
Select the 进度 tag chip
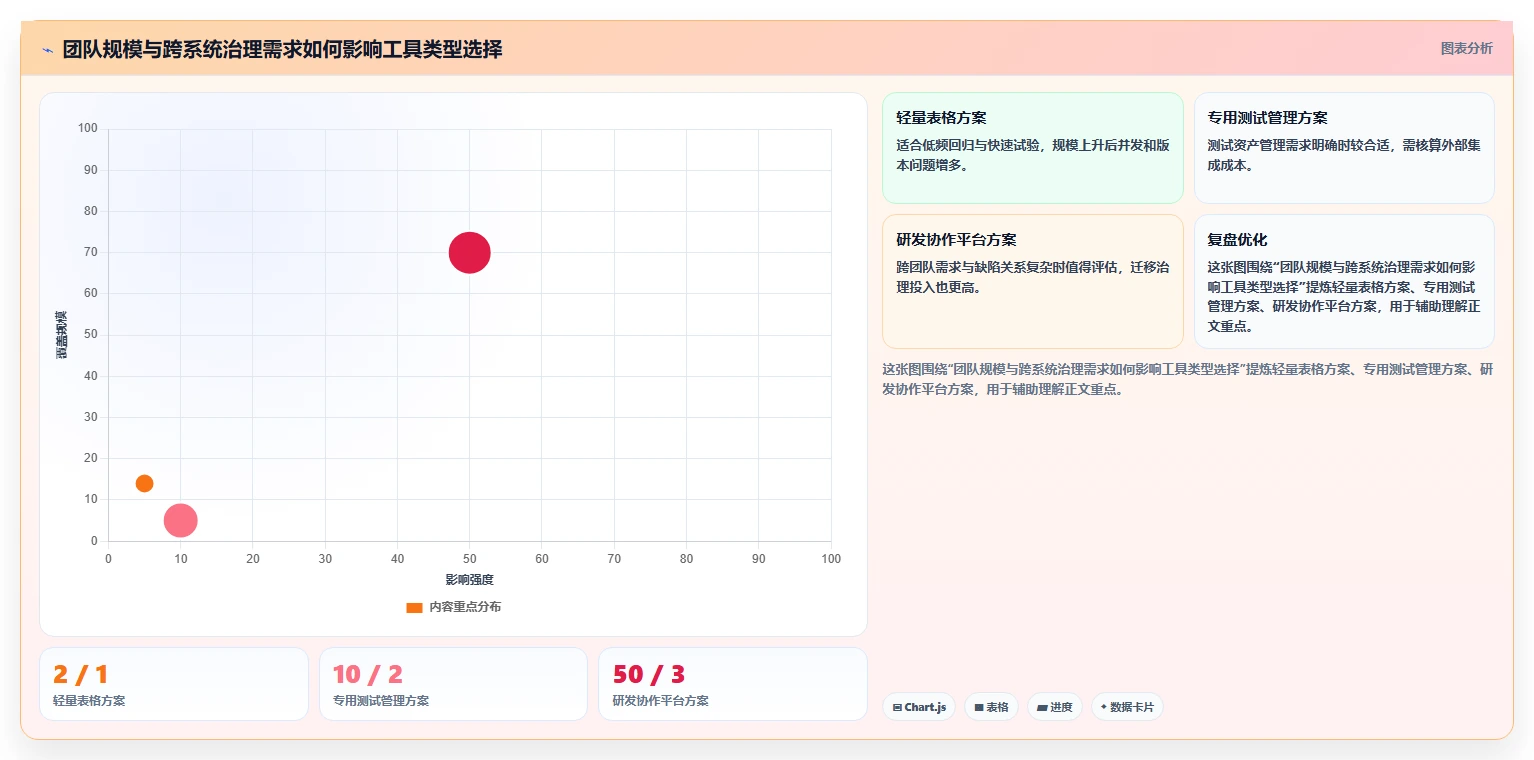(1055, 707)
